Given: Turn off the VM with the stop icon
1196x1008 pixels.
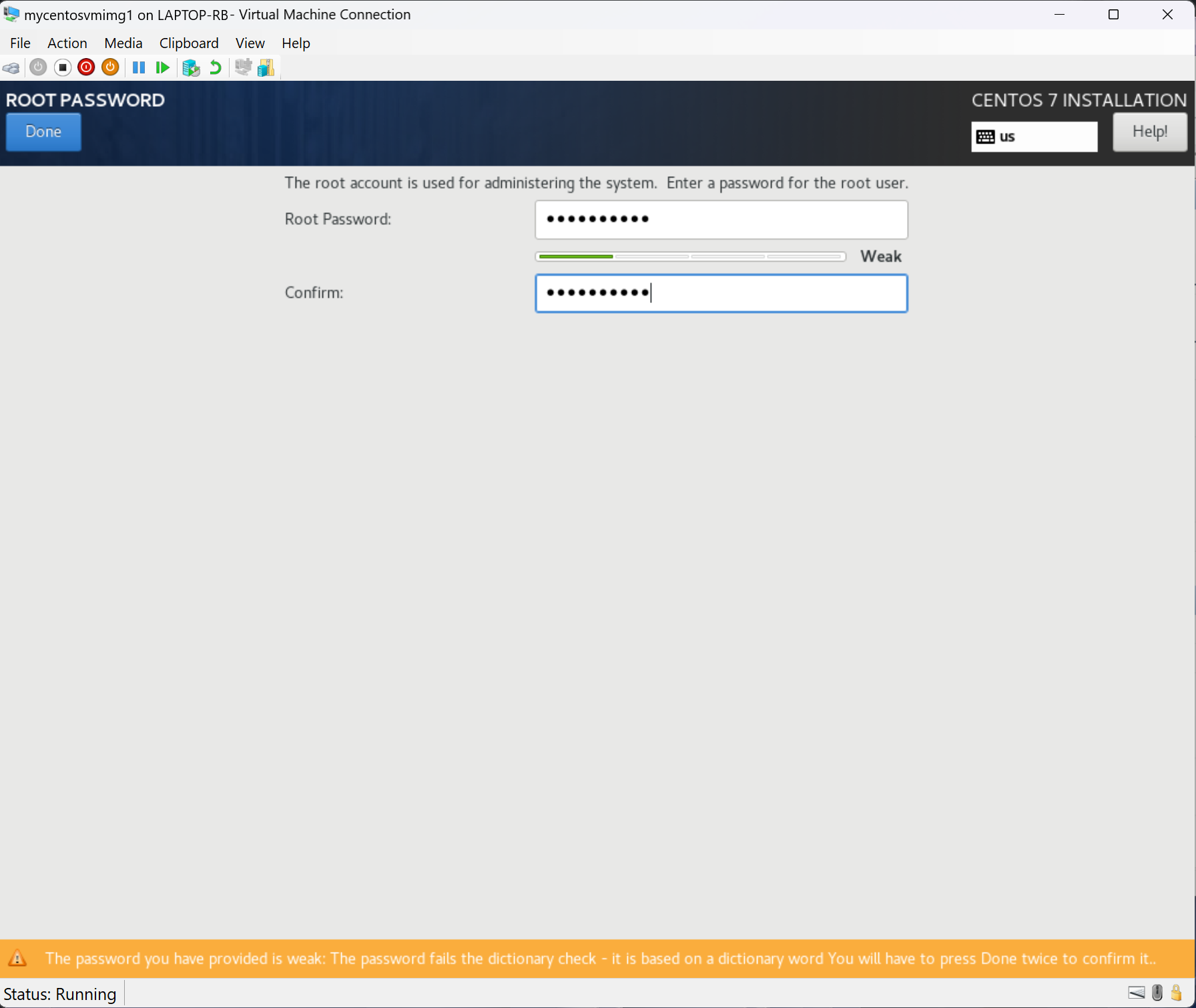Looking at the screenshot, I should pos(63,67).
